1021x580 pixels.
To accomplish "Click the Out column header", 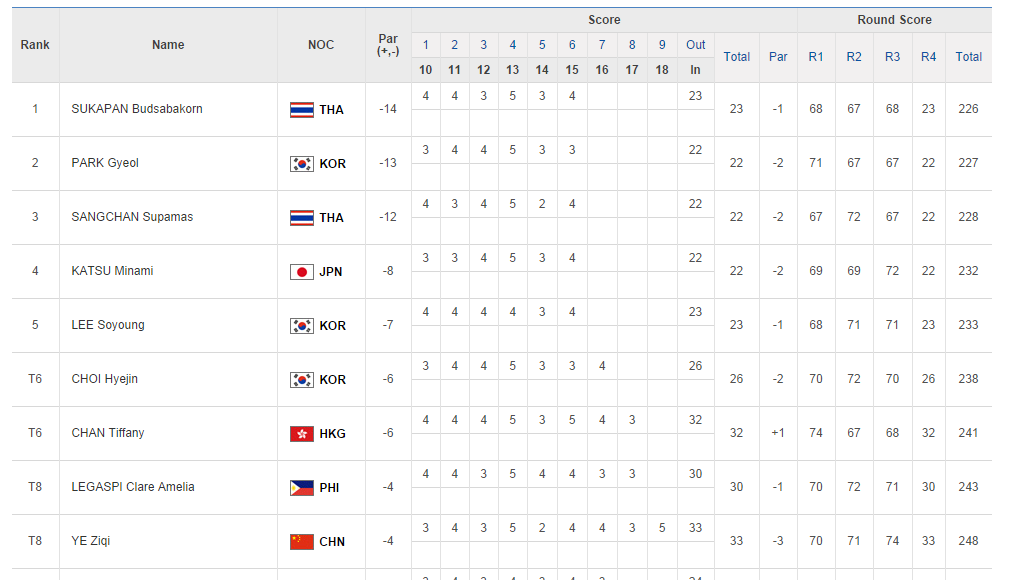I will [x=696, y=45].
